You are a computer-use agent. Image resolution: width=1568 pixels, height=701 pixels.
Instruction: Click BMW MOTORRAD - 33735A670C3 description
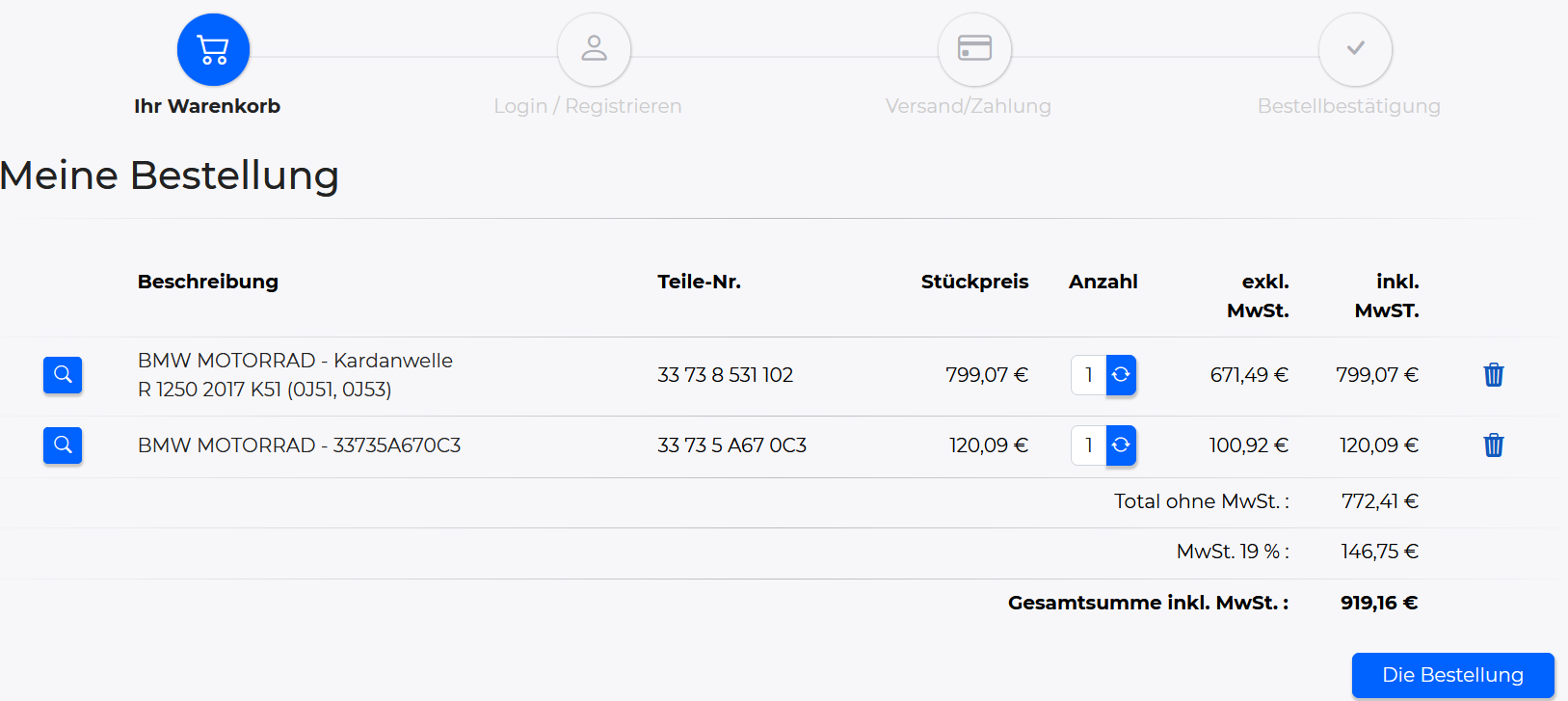click(299, 445)
